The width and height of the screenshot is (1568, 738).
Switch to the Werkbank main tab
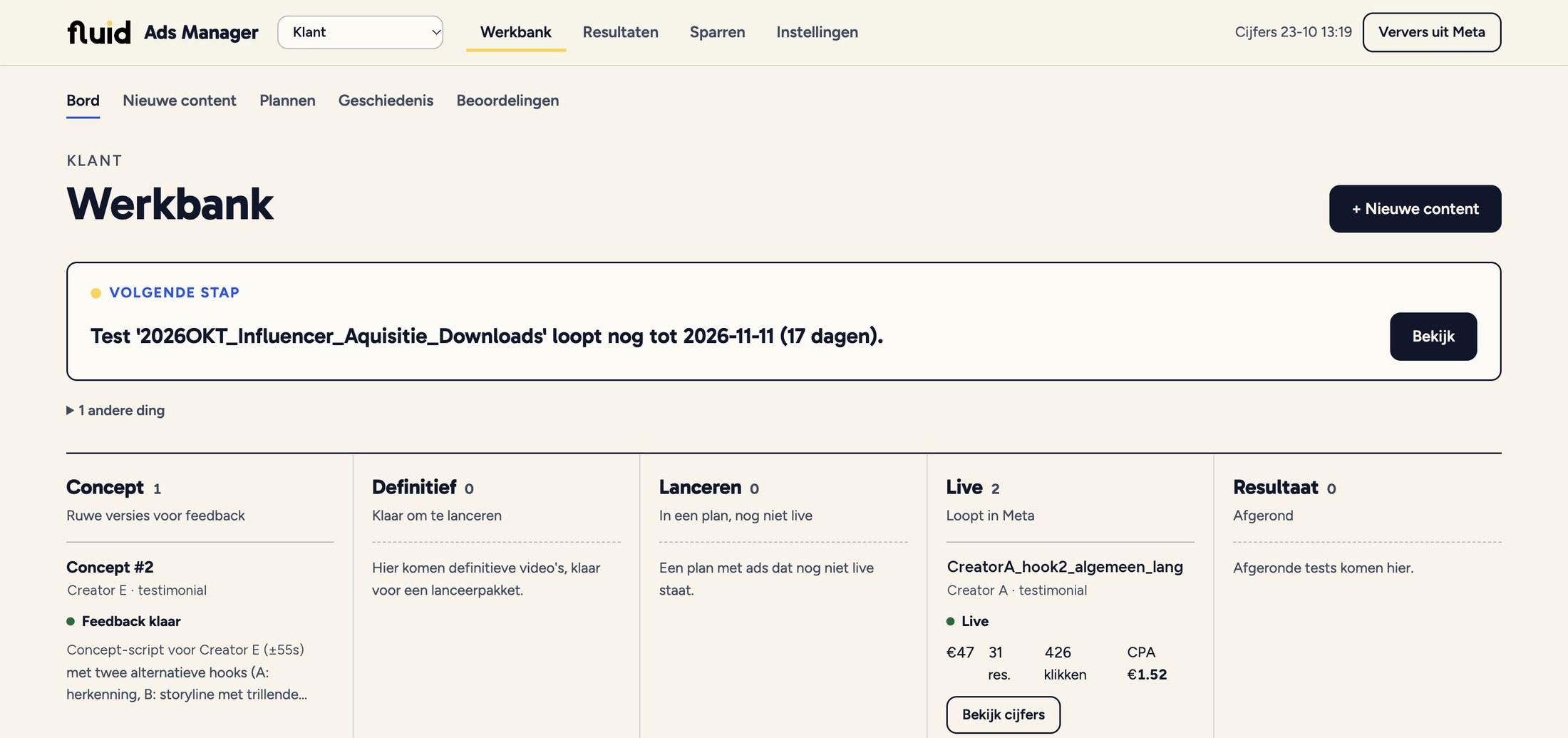point(515,32)
